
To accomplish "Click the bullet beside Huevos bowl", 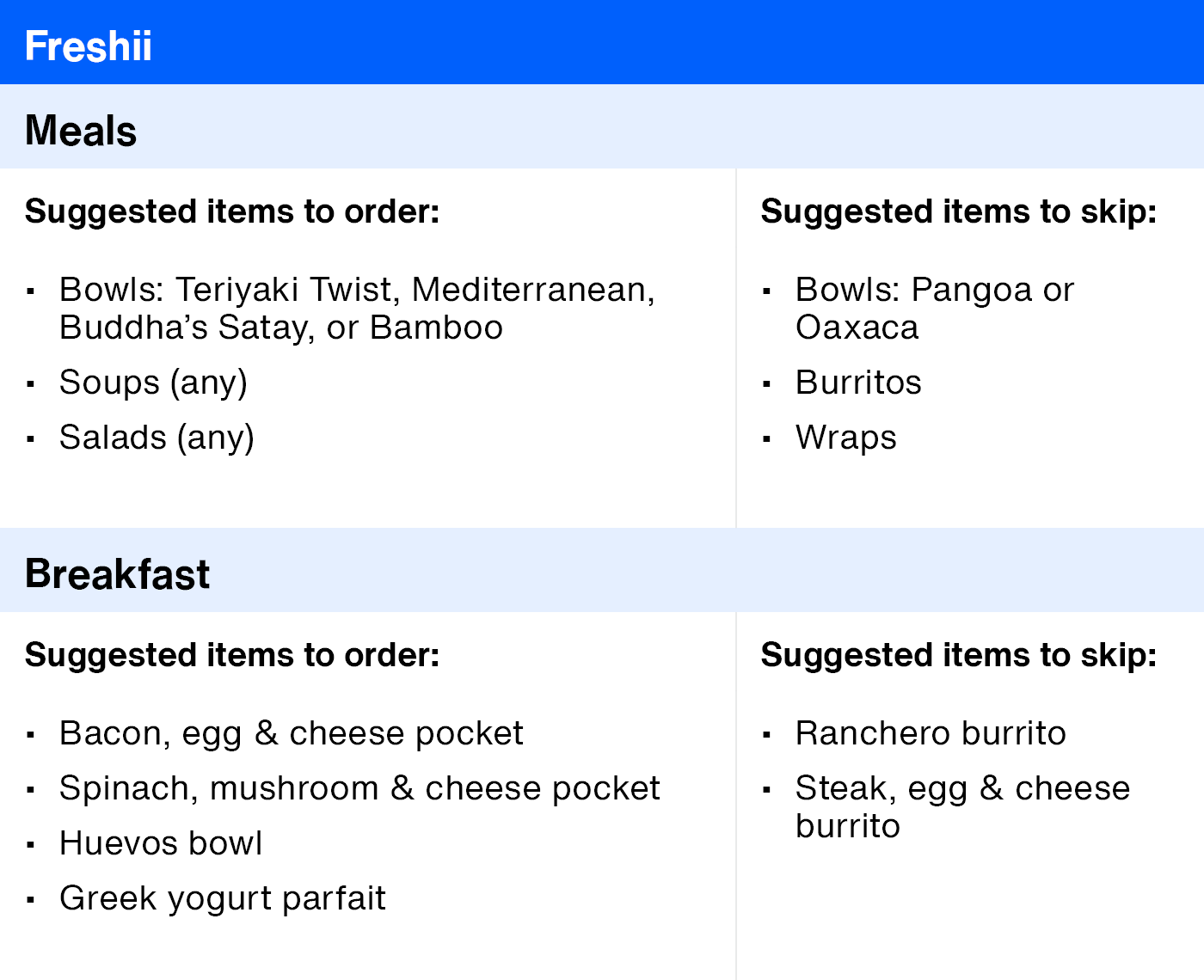I will click(31, 845).
